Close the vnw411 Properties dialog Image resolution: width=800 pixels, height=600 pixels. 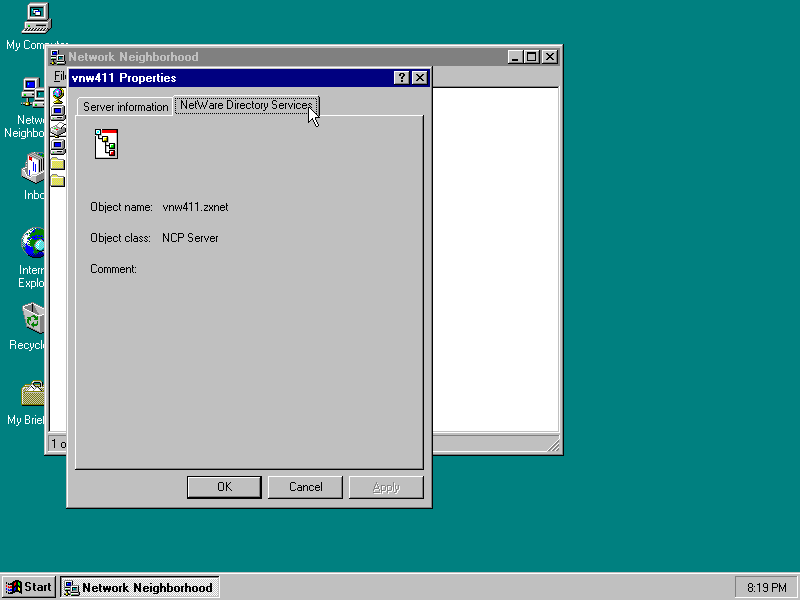click(419, 78)
